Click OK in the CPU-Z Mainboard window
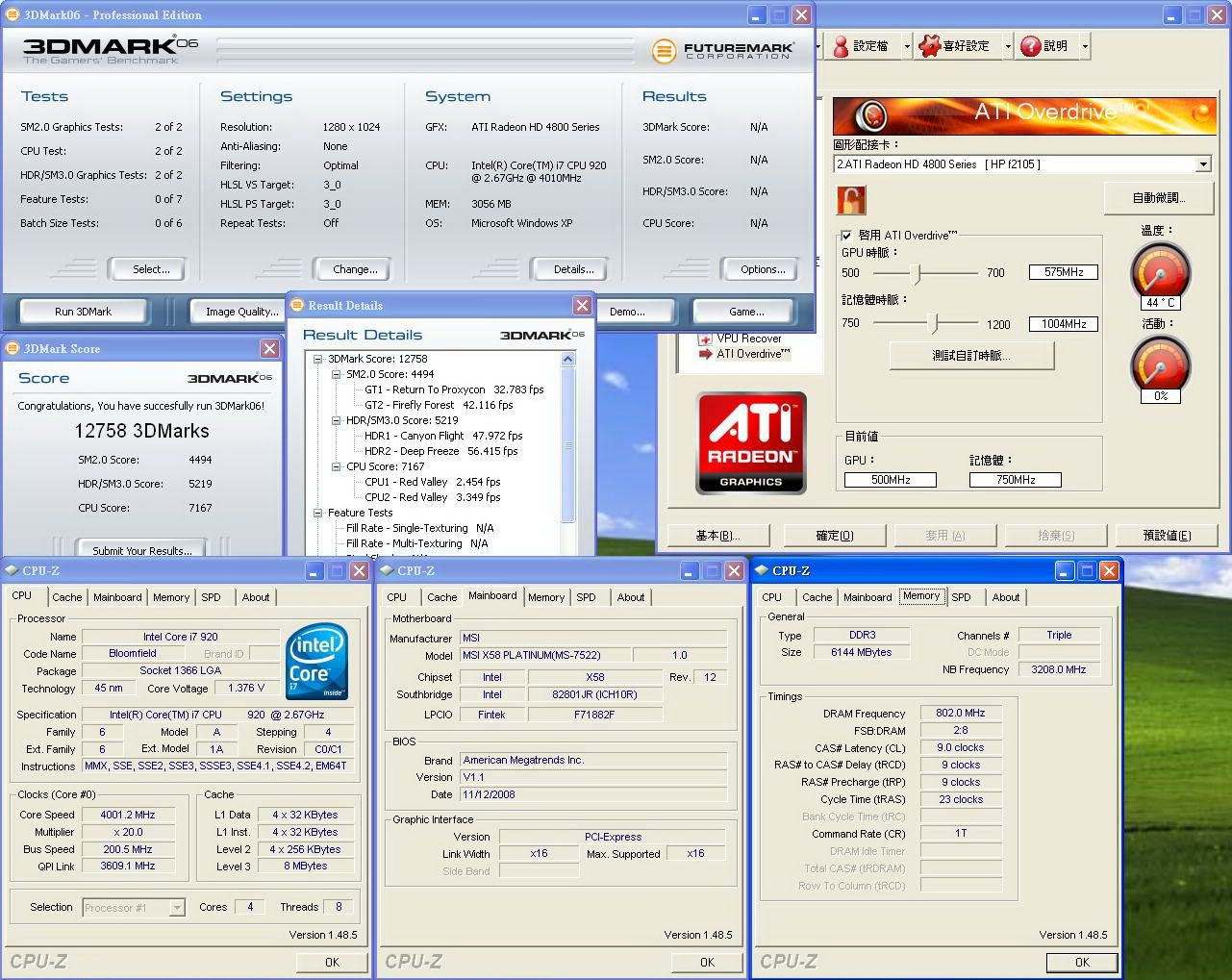This screenshot has height=980, width=1232. (x=707, y=962)
